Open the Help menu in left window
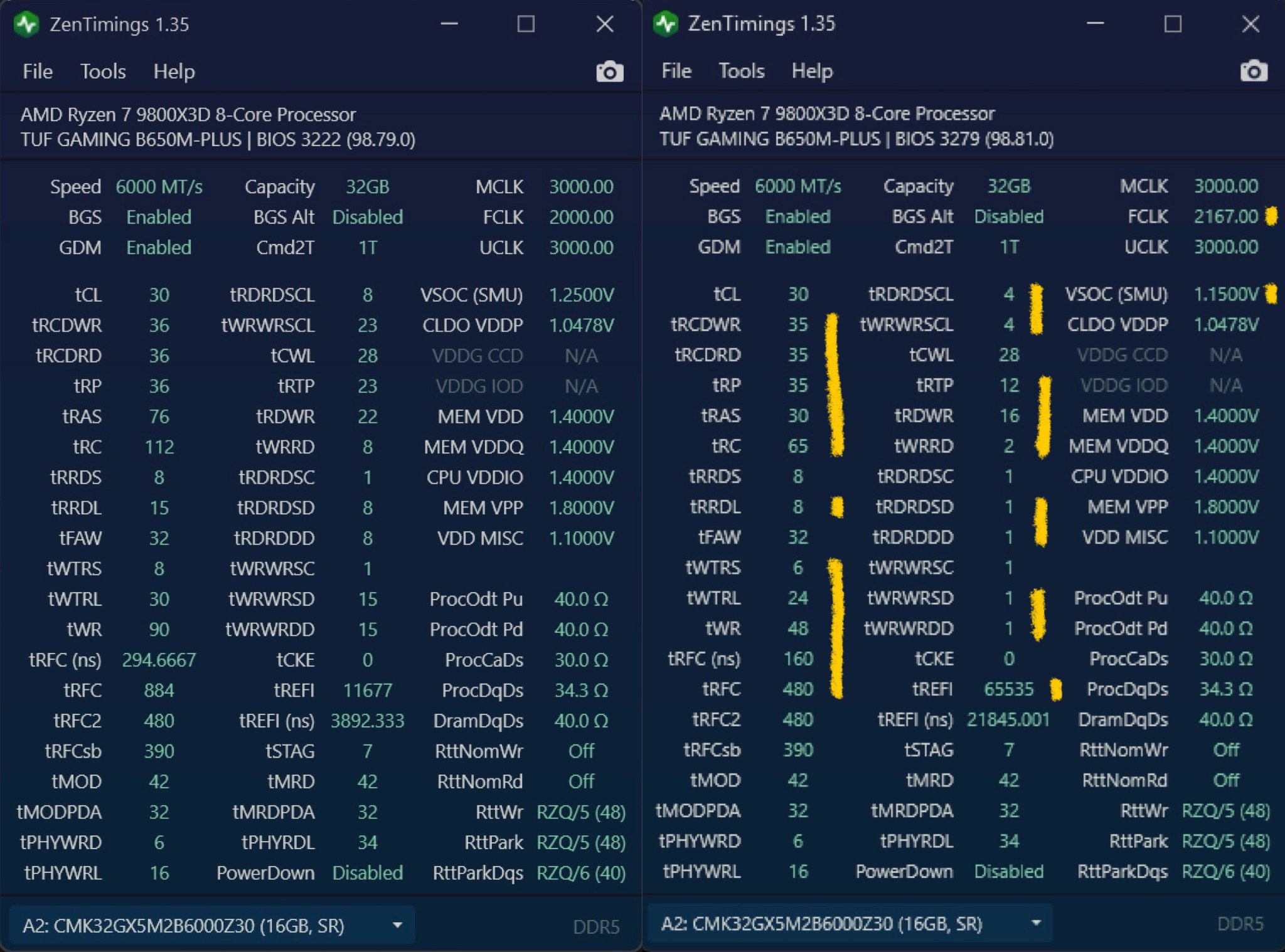The image size is (1285, 952). [x=174, y=71]
